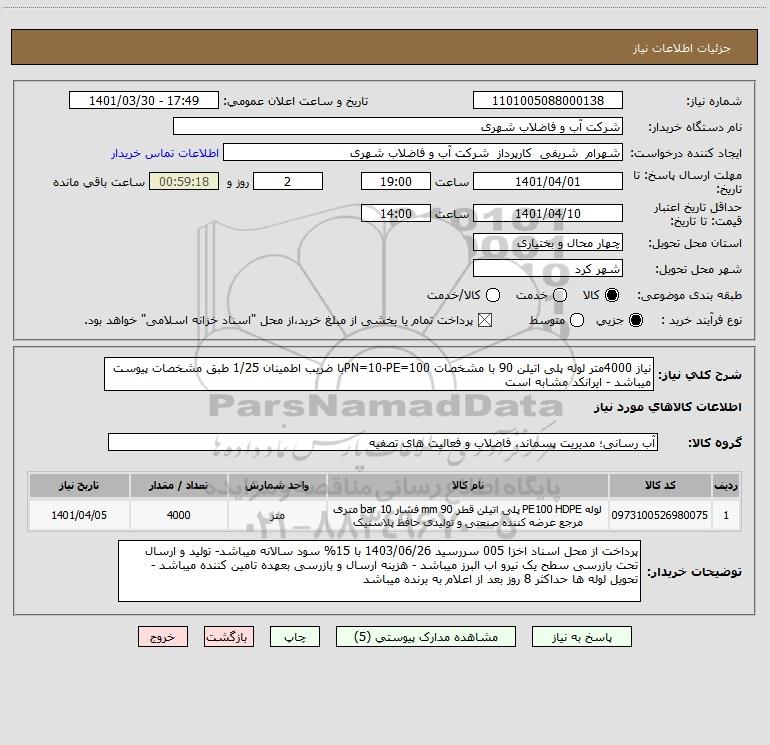Click the خروج exit button
Screen dimensions: 770x745
tap(163, 637)
